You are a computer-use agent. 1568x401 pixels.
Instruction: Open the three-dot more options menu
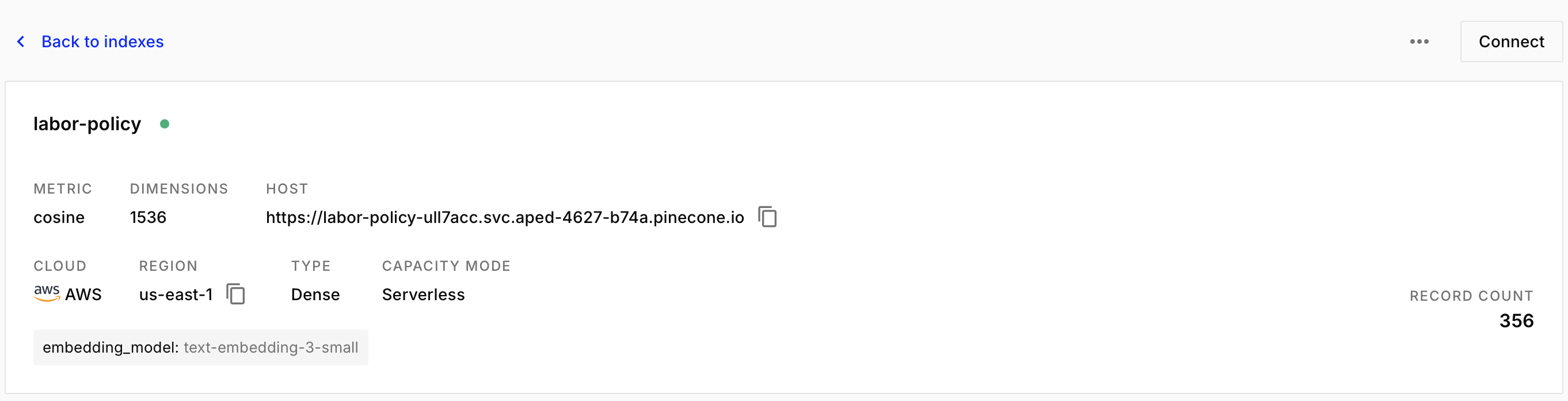coord(1419,41)
